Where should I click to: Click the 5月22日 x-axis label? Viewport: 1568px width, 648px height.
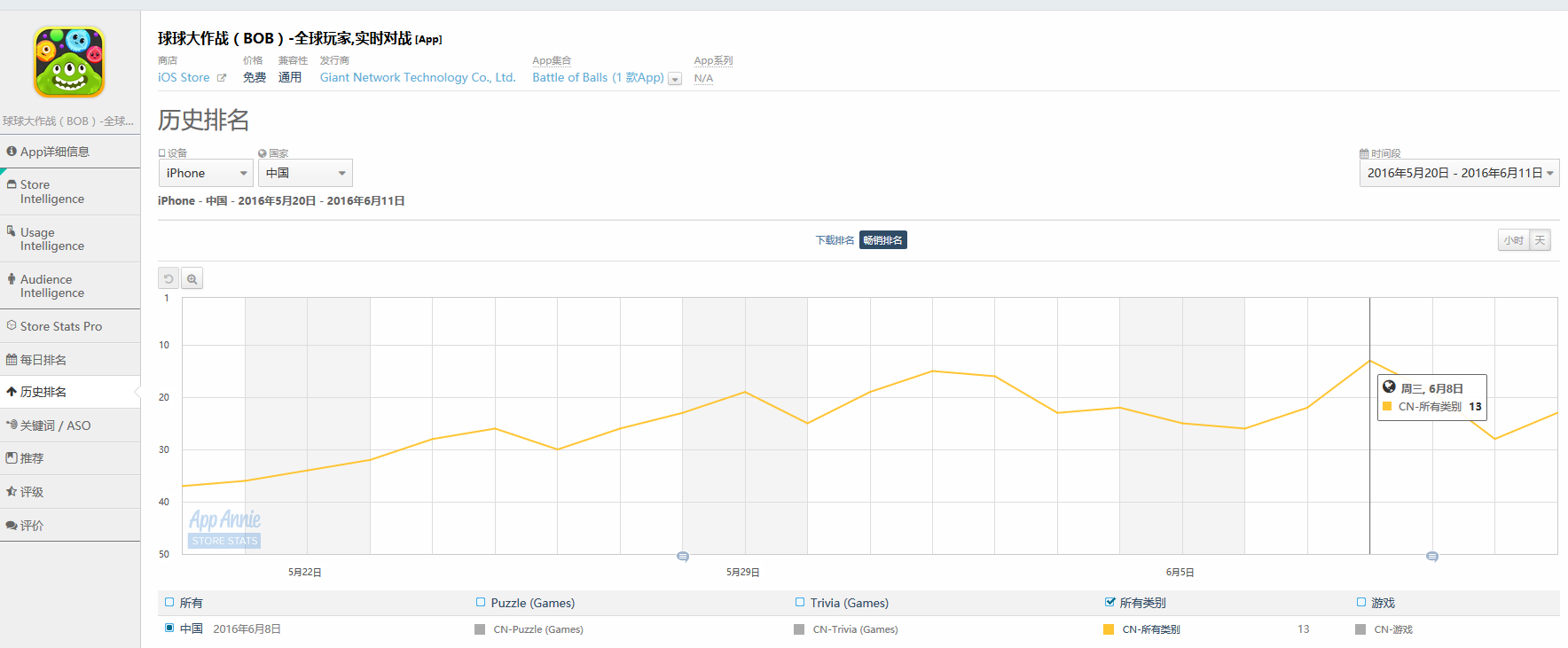(x=305, y=573)
